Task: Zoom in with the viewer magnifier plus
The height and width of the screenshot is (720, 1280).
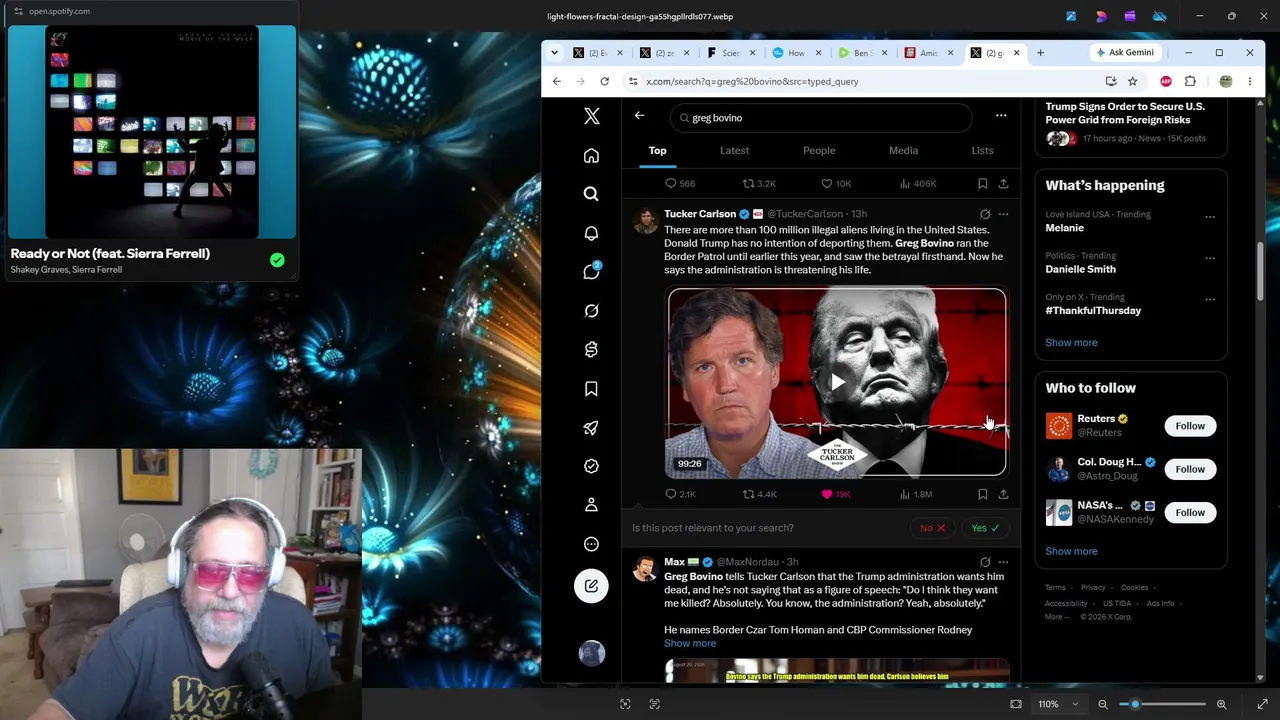Action: [x=1222, y=704]
